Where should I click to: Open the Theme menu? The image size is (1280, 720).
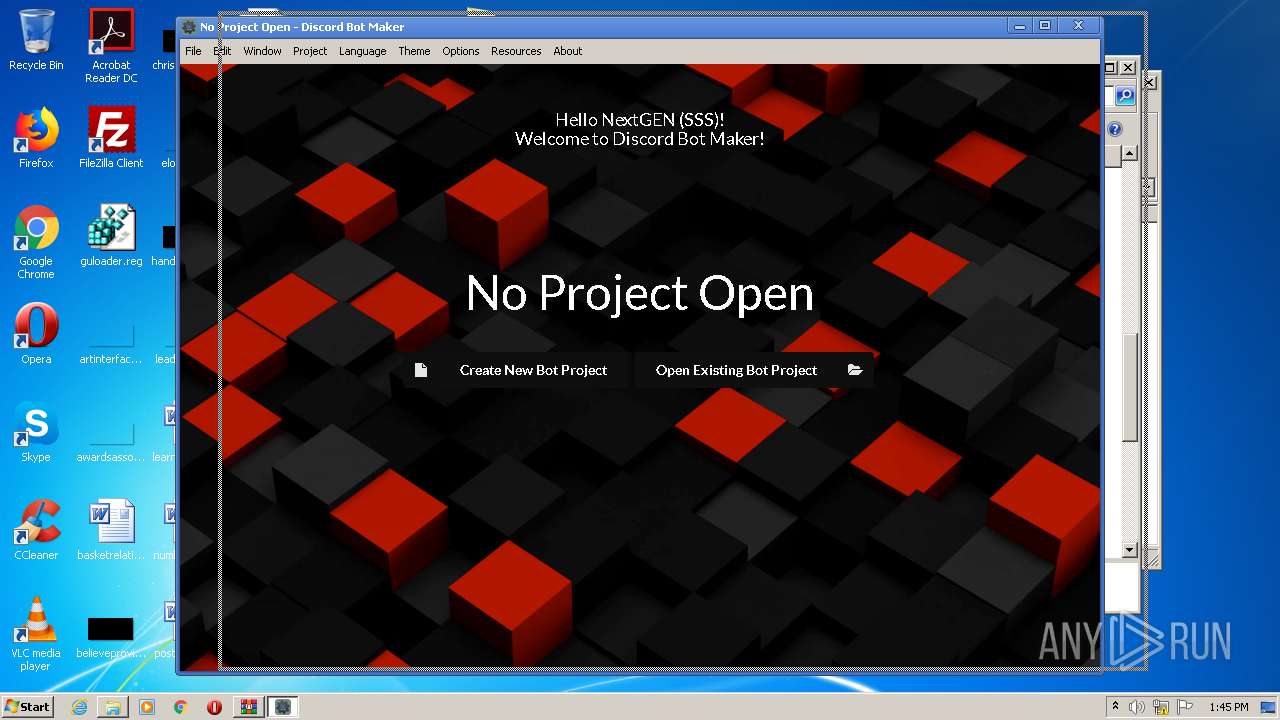pyautogui.click(x=414, y=51)
